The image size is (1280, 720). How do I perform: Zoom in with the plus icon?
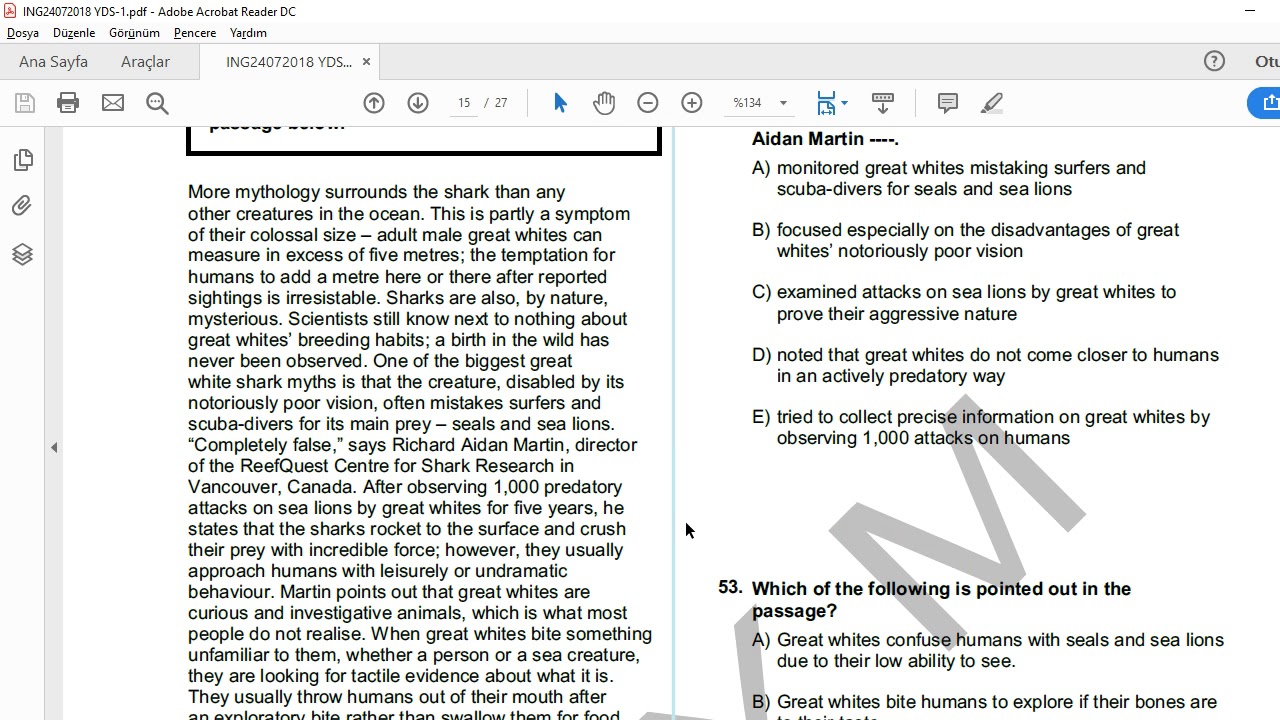point(692,103)
